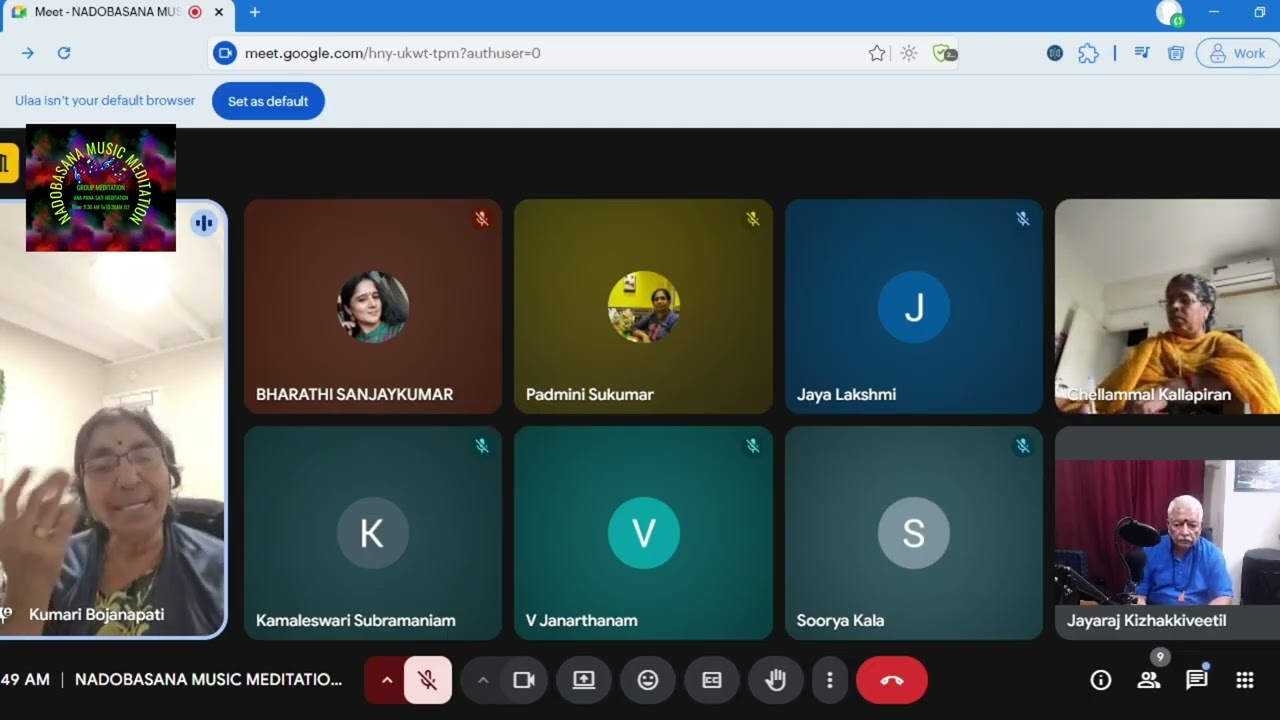Screen dimensions: 1280x720
Task: Unmute the microphone in the Meet toolbar
Action: [x=427, y=680]
